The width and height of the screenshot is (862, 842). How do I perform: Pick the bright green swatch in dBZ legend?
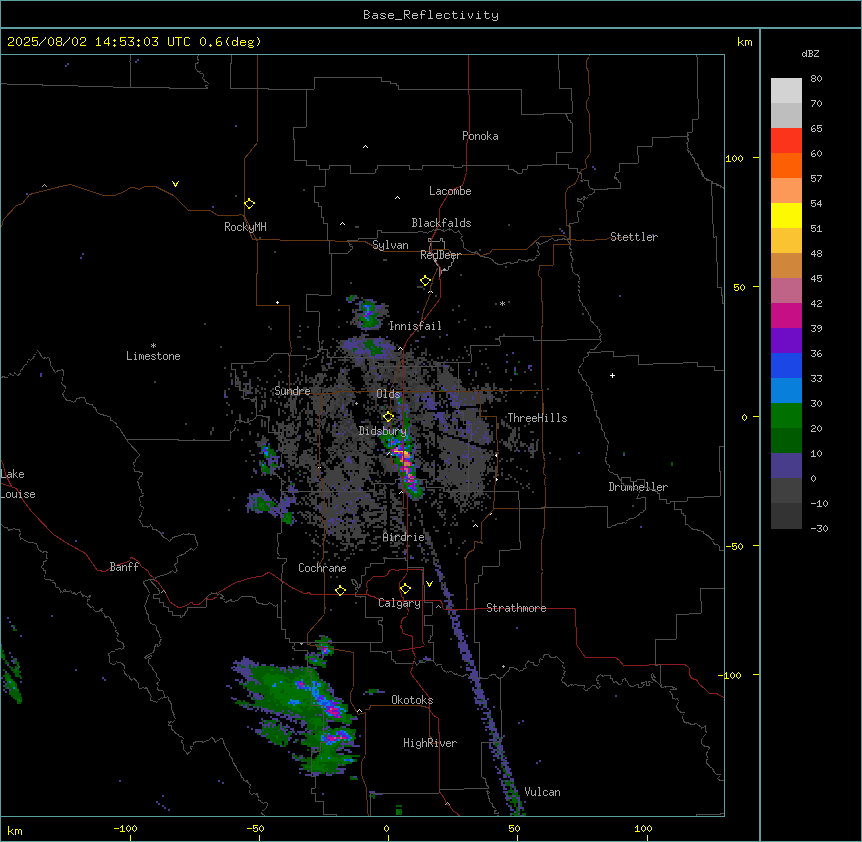click(x=786, y=416)
